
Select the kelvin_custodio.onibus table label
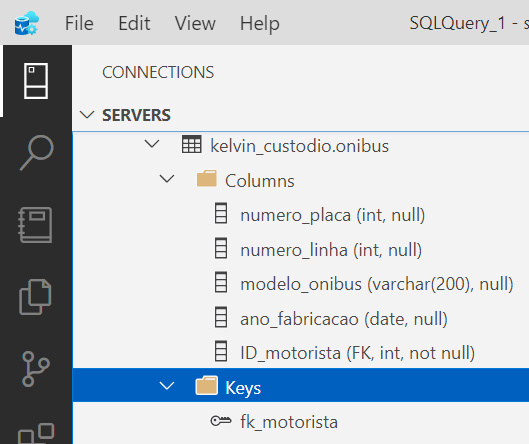tap(300, 146)
